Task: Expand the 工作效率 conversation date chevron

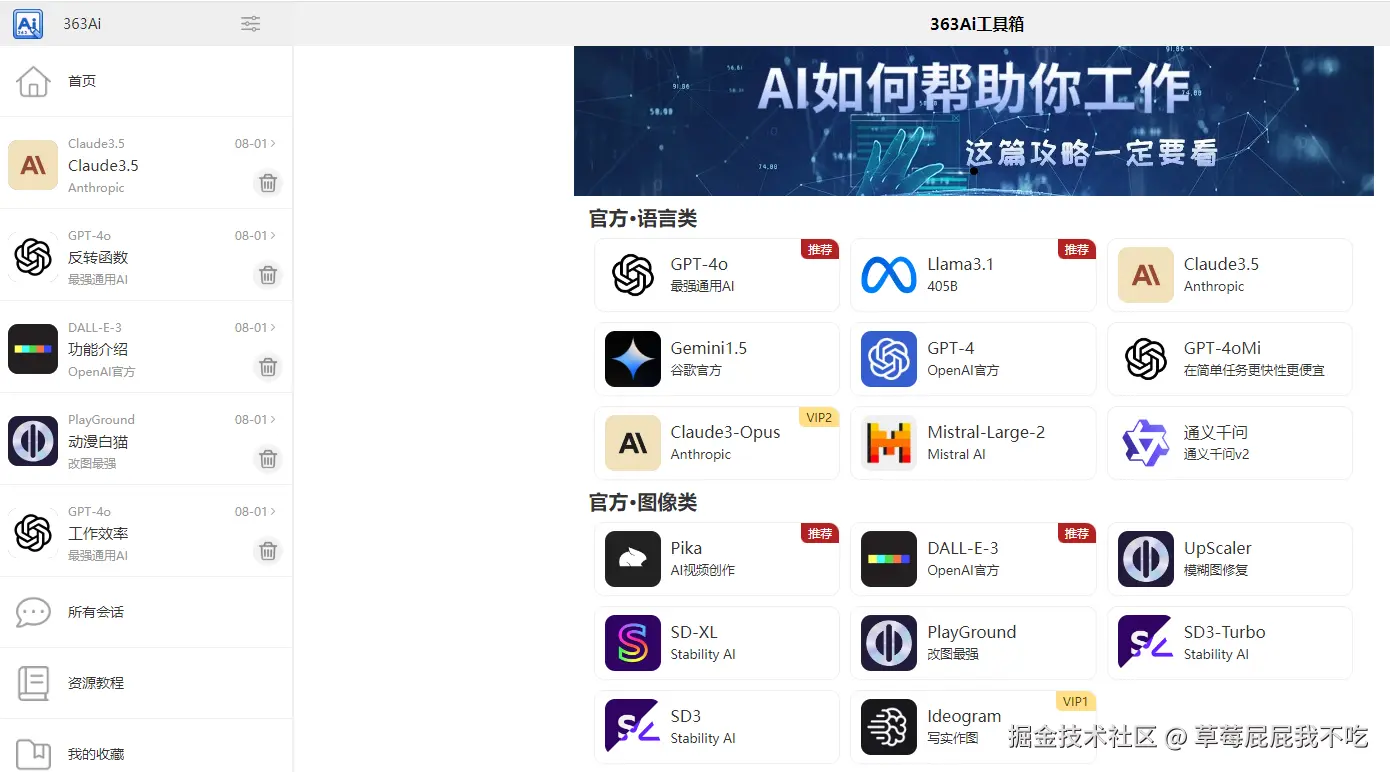Action: 274,512
